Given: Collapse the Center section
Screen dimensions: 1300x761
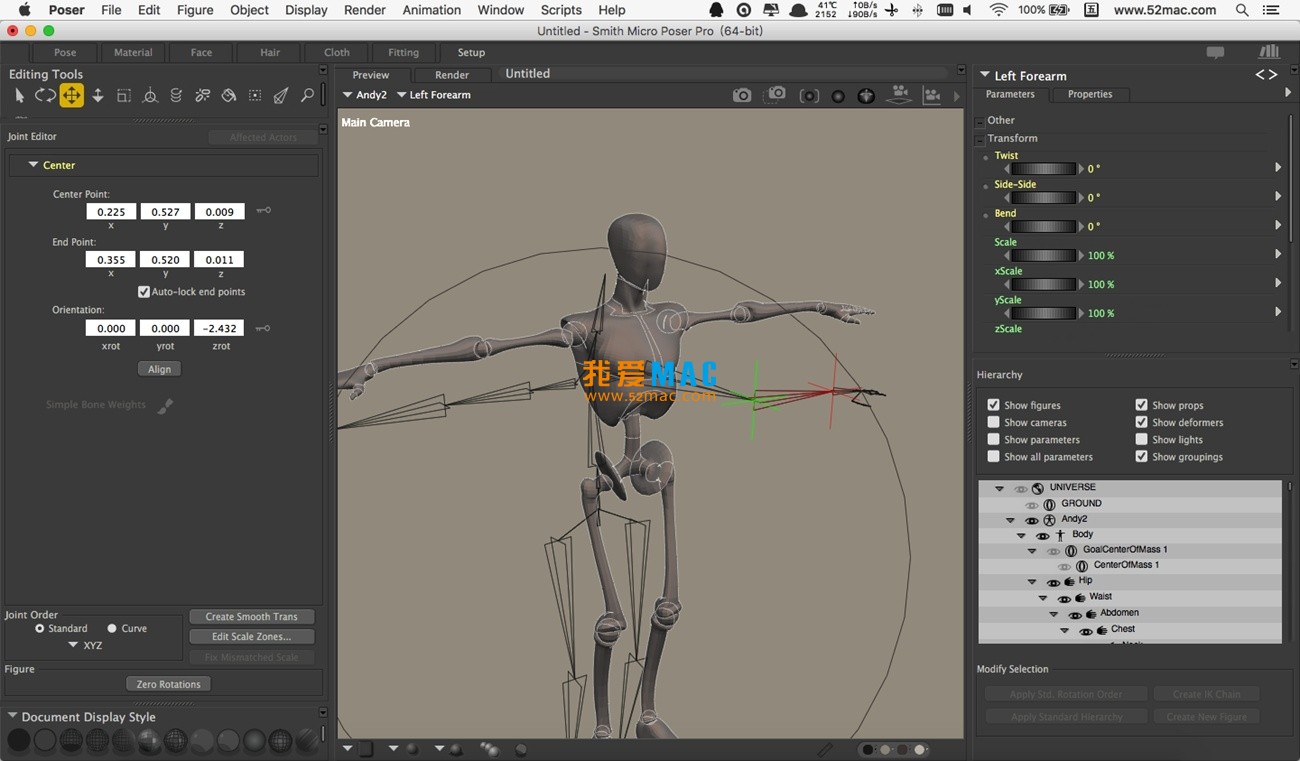Looking at the screenshot, I should coord(33,165).
